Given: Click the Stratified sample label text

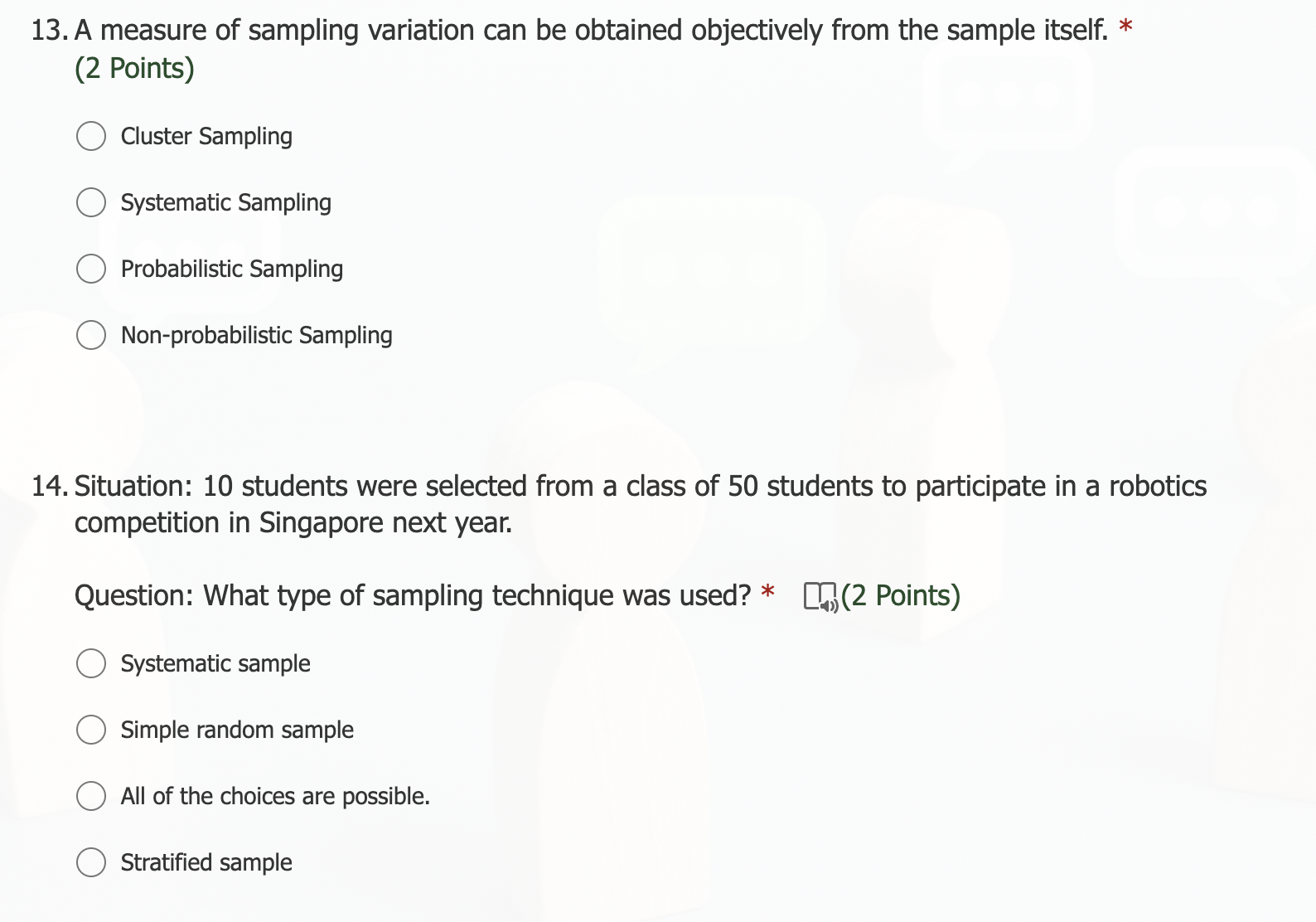Looking at the screenshot, I should pyautogui.click(x=206, y=862).
